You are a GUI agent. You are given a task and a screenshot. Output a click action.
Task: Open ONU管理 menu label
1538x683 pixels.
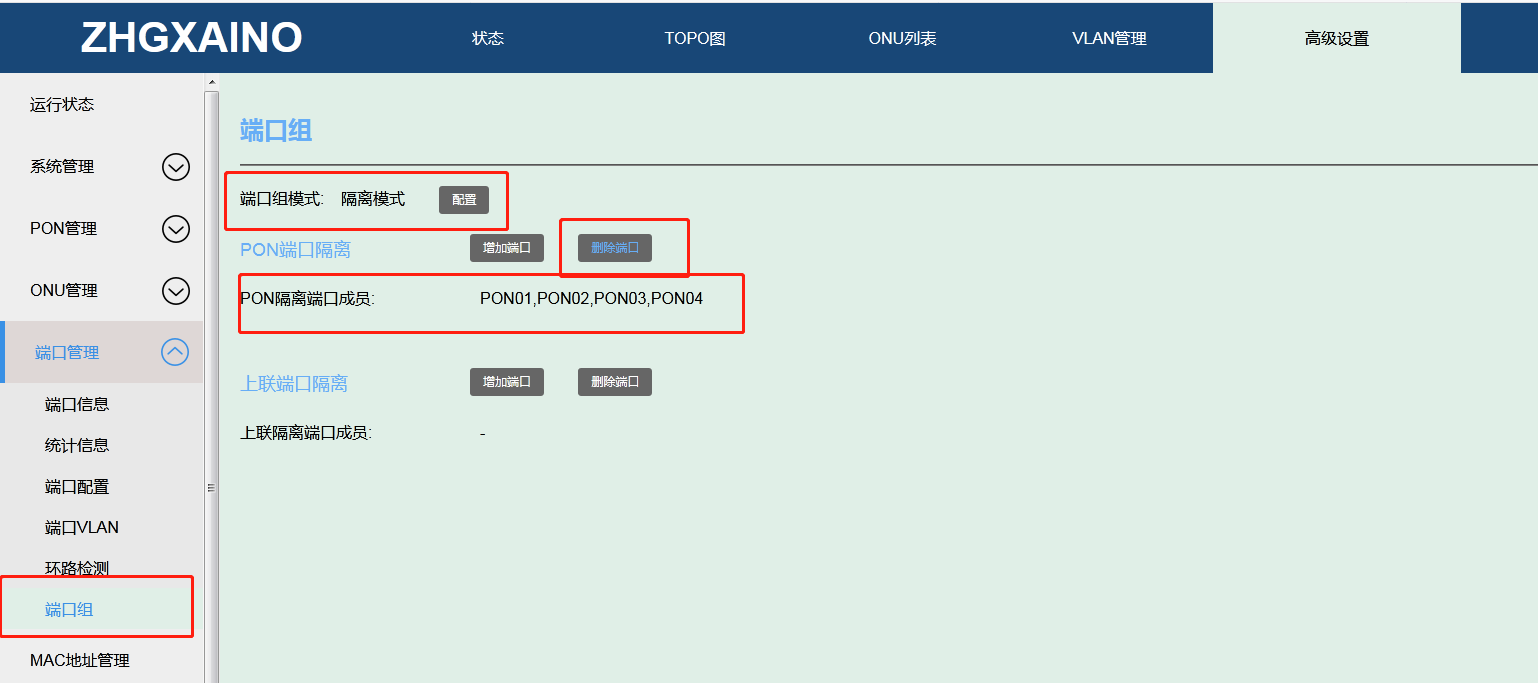click(x=64, y=291)
